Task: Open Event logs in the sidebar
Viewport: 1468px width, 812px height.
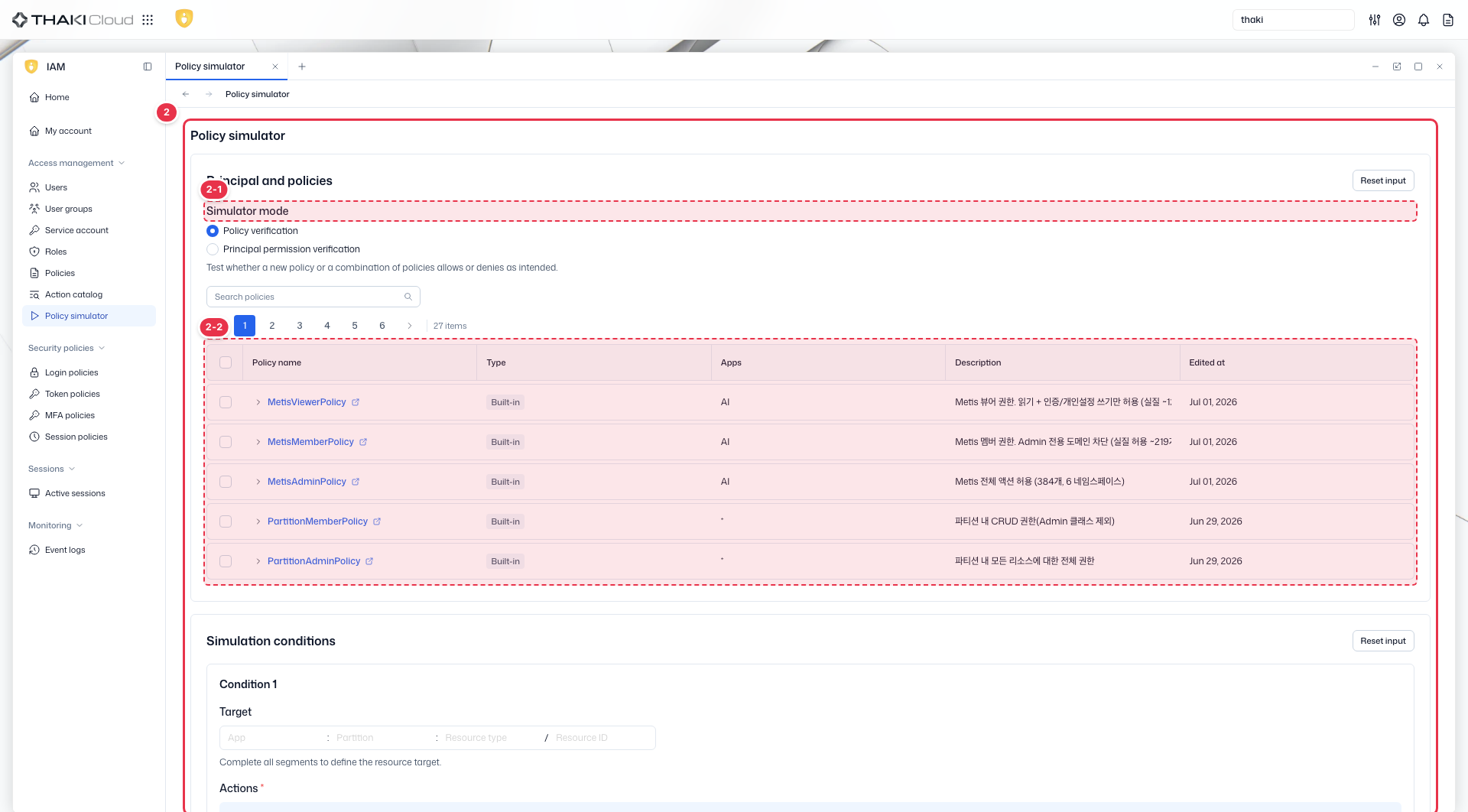Action: 89,550
